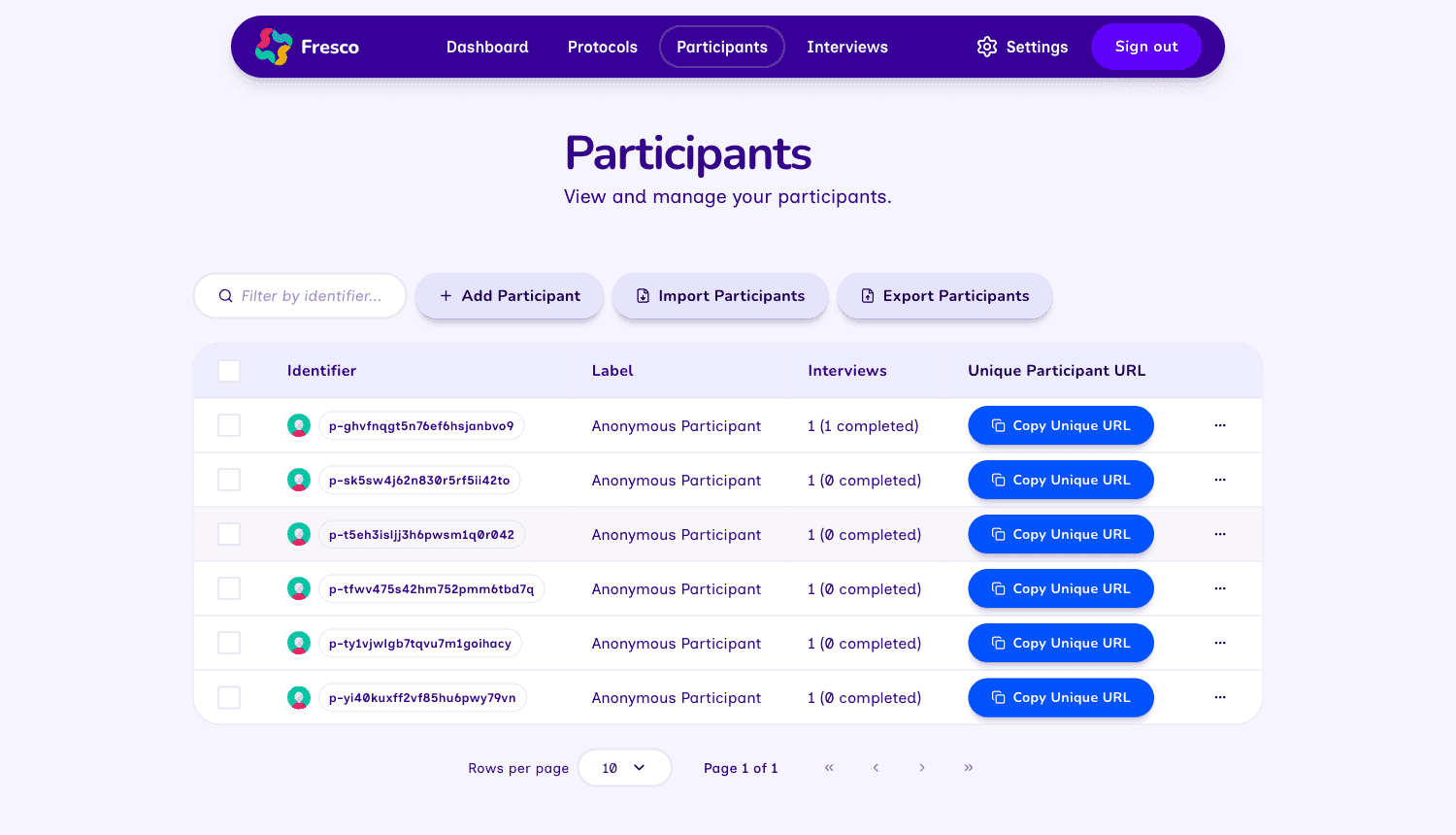Click the Import Participants button

click(720, 295)
